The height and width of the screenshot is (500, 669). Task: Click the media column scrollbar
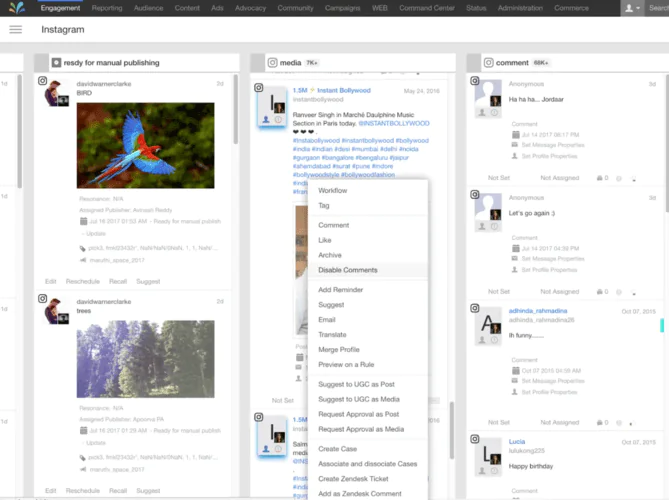[x=451, y=430]
